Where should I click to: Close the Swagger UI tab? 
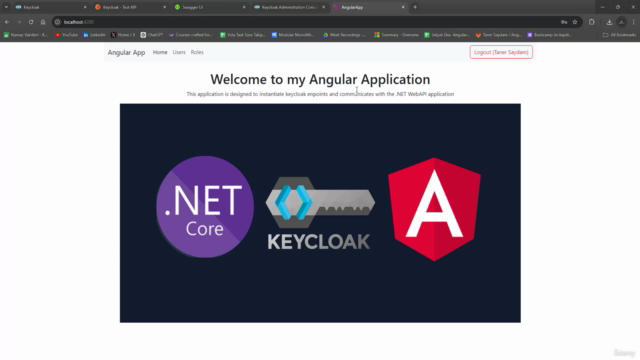244,7
